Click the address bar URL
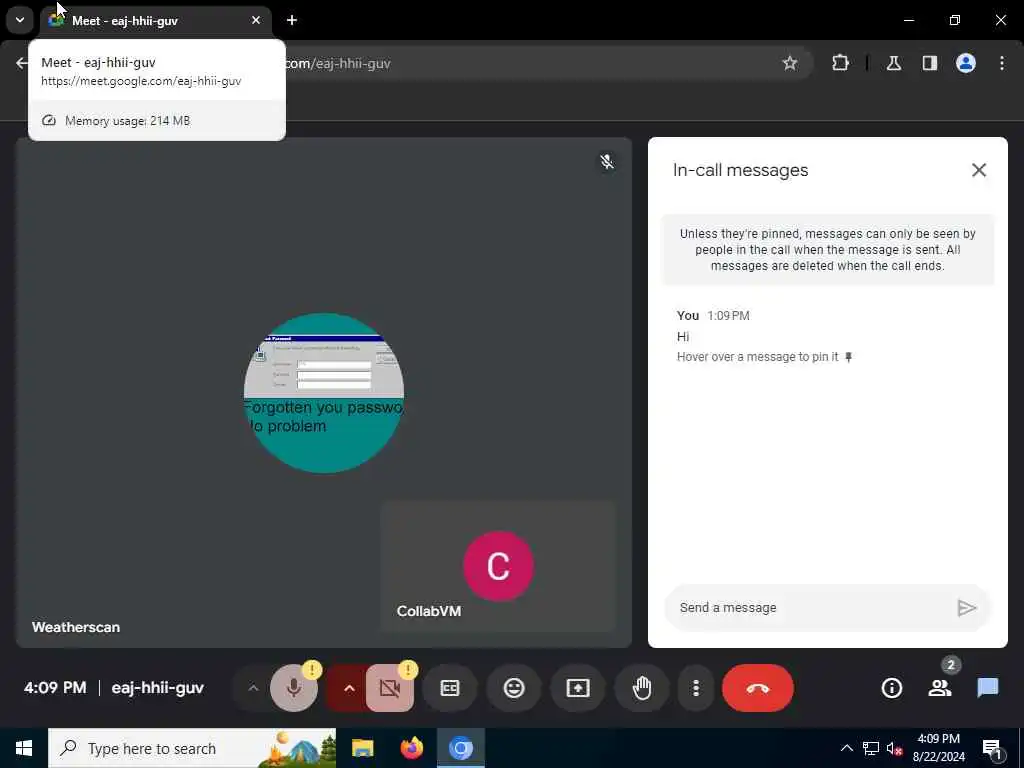Viewport: 1024px width, 768px height. pos(338,63)
